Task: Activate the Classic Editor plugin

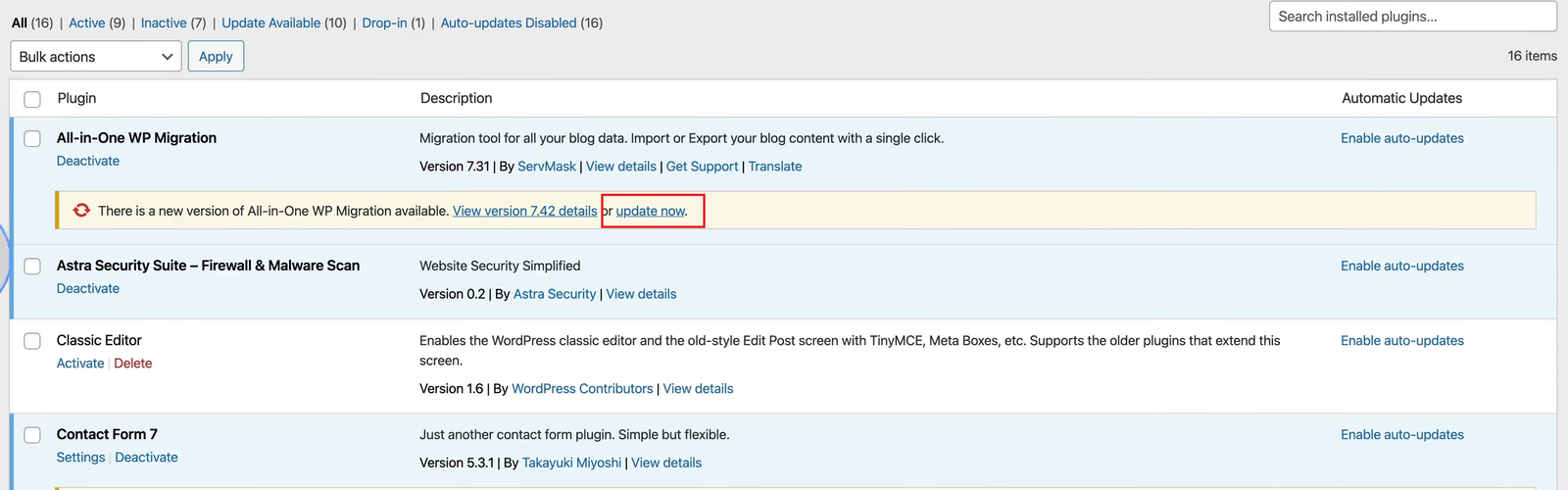Action: click(x=80, y=363)
